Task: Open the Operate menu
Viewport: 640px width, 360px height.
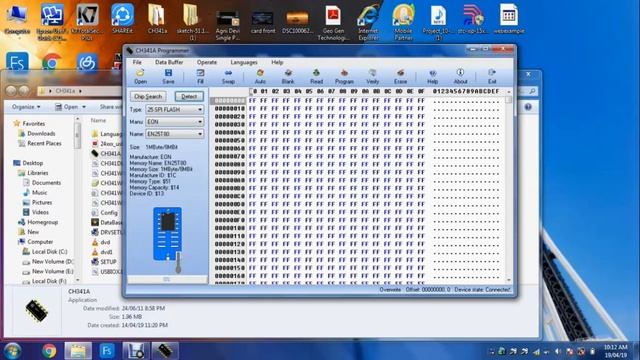Action: coord(207,62)
